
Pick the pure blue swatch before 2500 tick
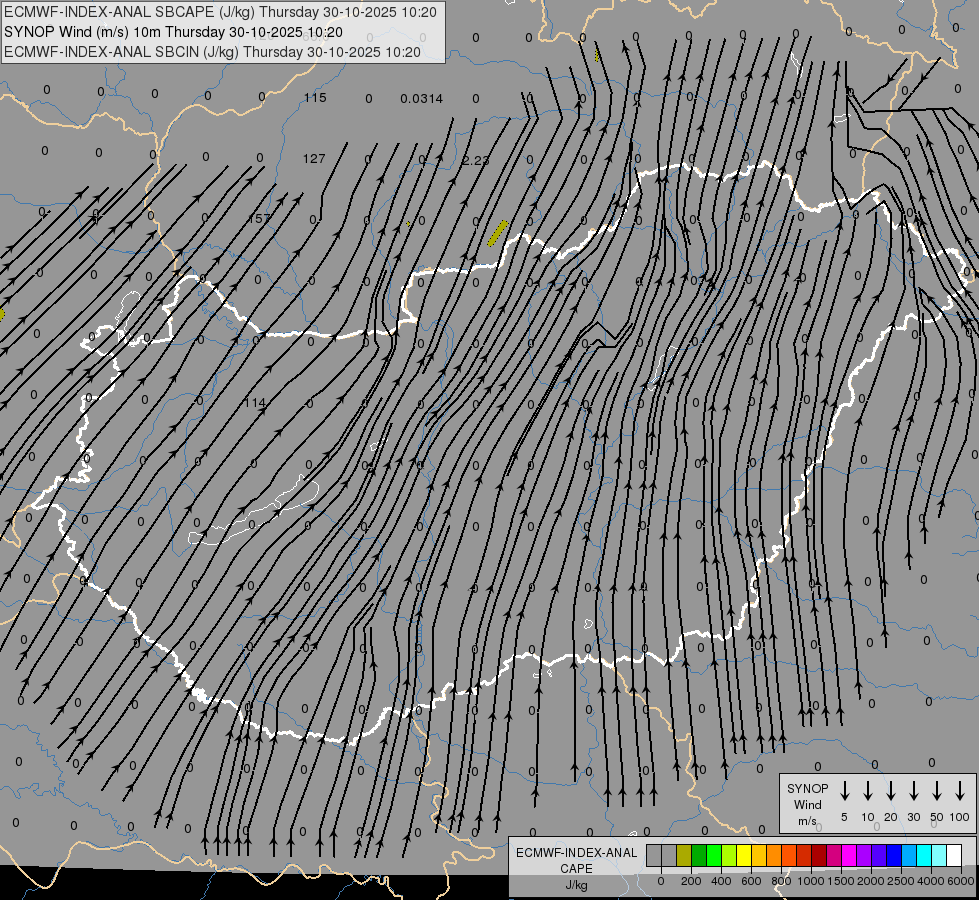(x=893, y=855)
